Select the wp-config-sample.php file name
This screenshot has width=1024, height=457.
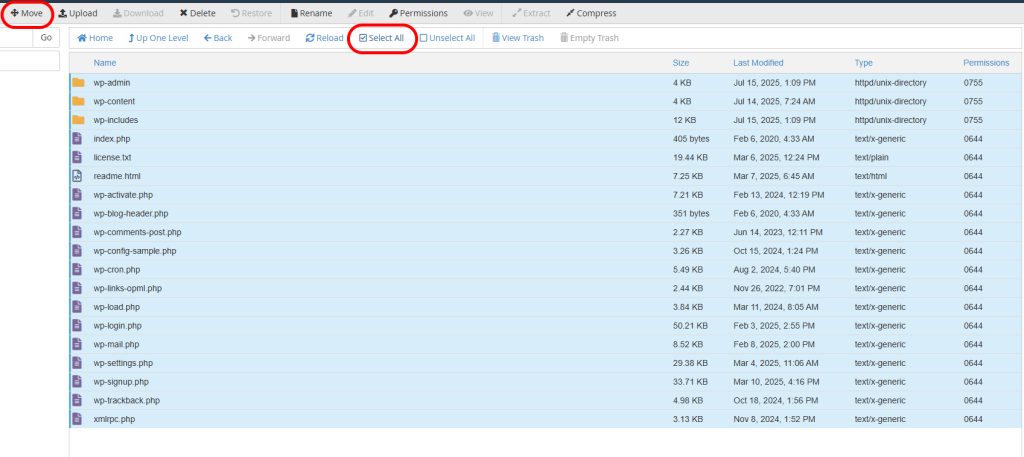pos(135,251)
